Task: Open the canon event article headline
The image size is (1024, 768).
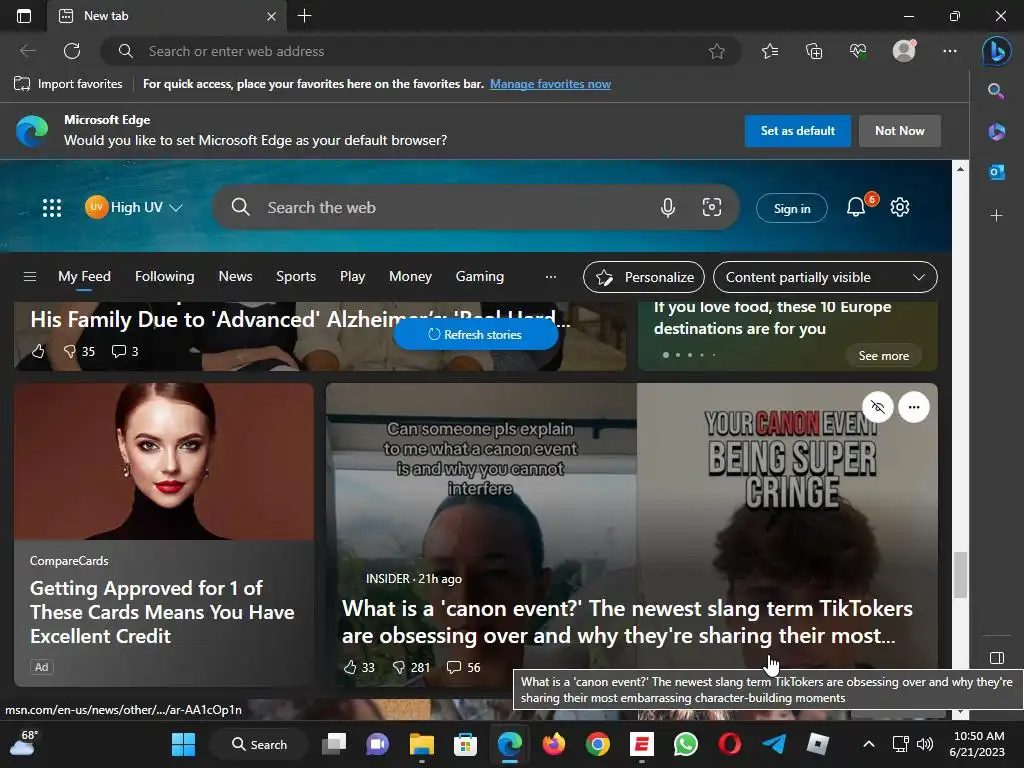Action: pyautogui.click(x=626, y=622)
